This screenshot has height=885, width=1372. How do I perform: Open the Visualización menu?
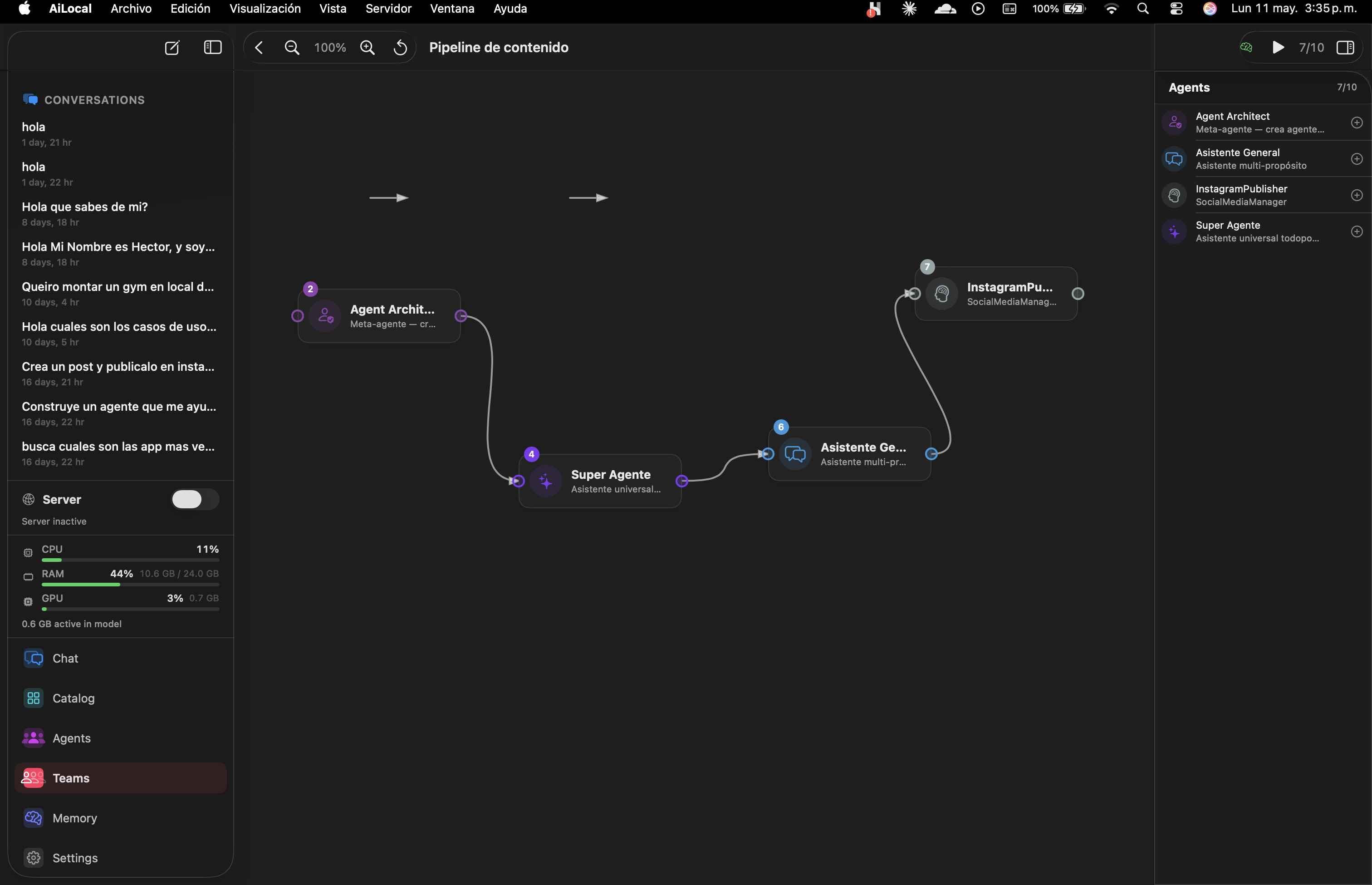pyautogui.click(x=265, y=9)
